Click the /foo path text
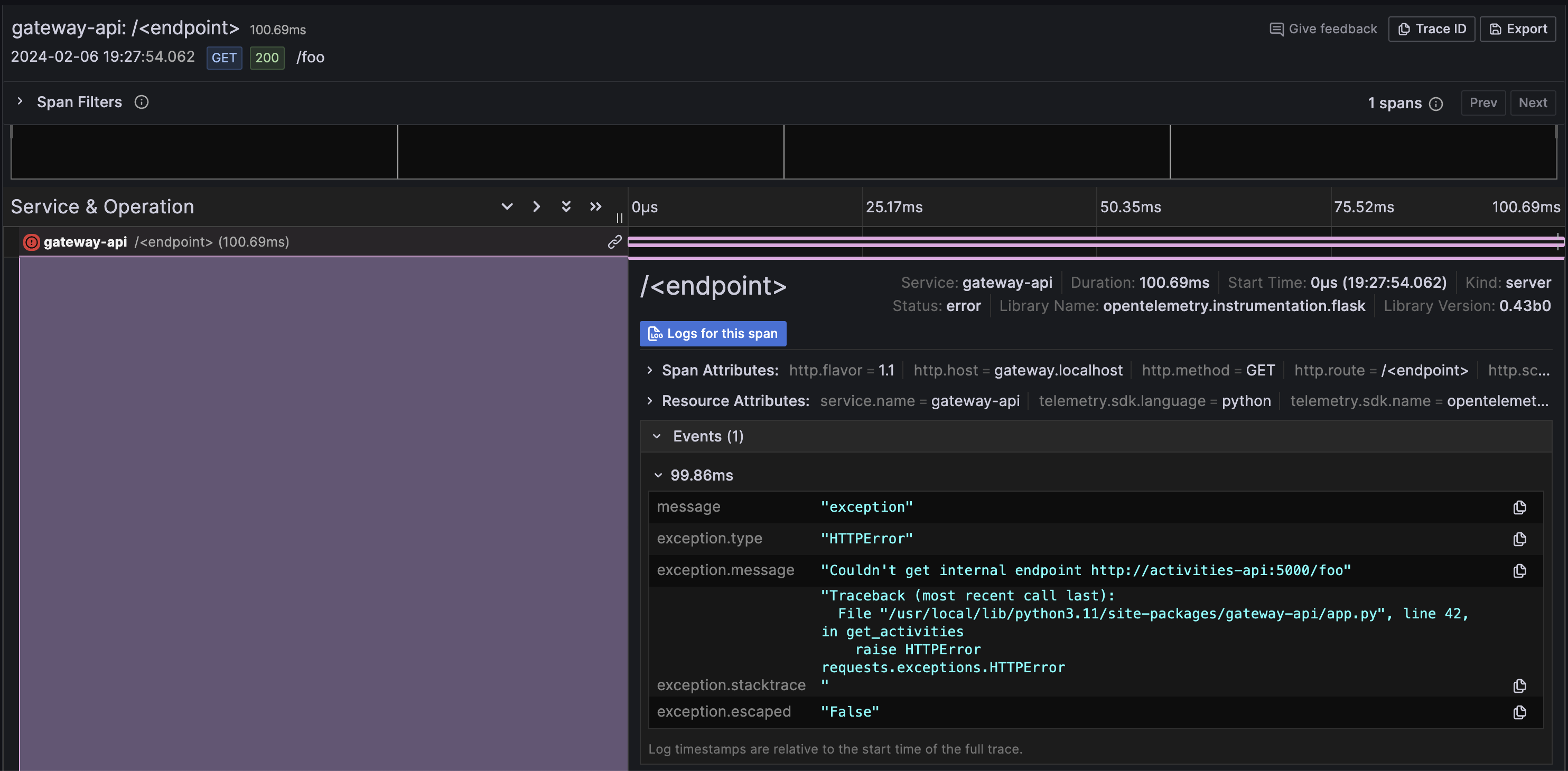1568x771 pixels. pos(311,57)
